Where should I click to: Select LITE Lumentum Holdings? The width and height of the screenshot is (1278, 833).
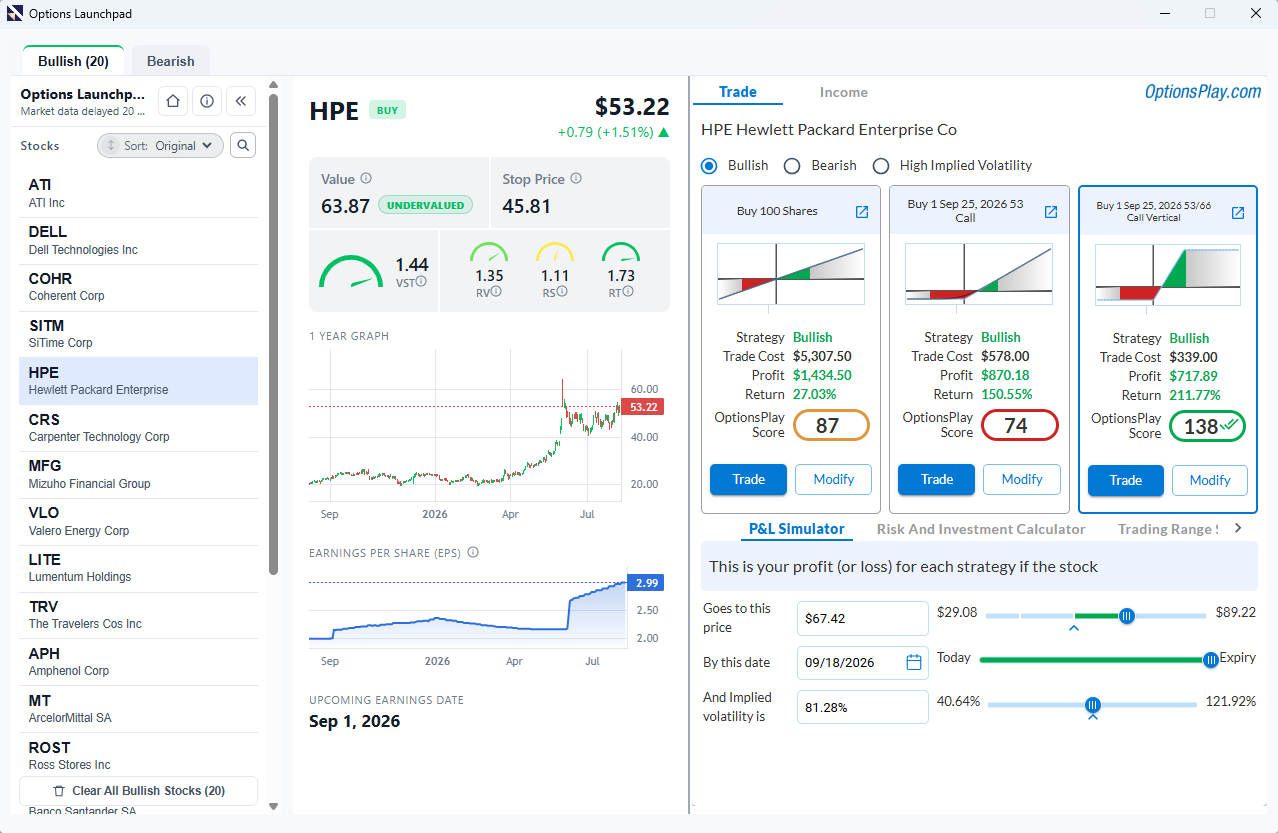click(138, 568)
